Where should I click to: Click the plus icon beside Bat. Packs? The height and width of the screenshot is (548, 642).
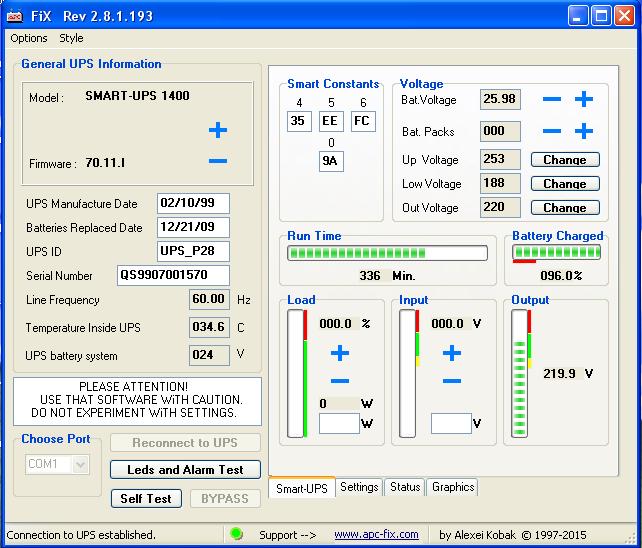tap(584, 131)
